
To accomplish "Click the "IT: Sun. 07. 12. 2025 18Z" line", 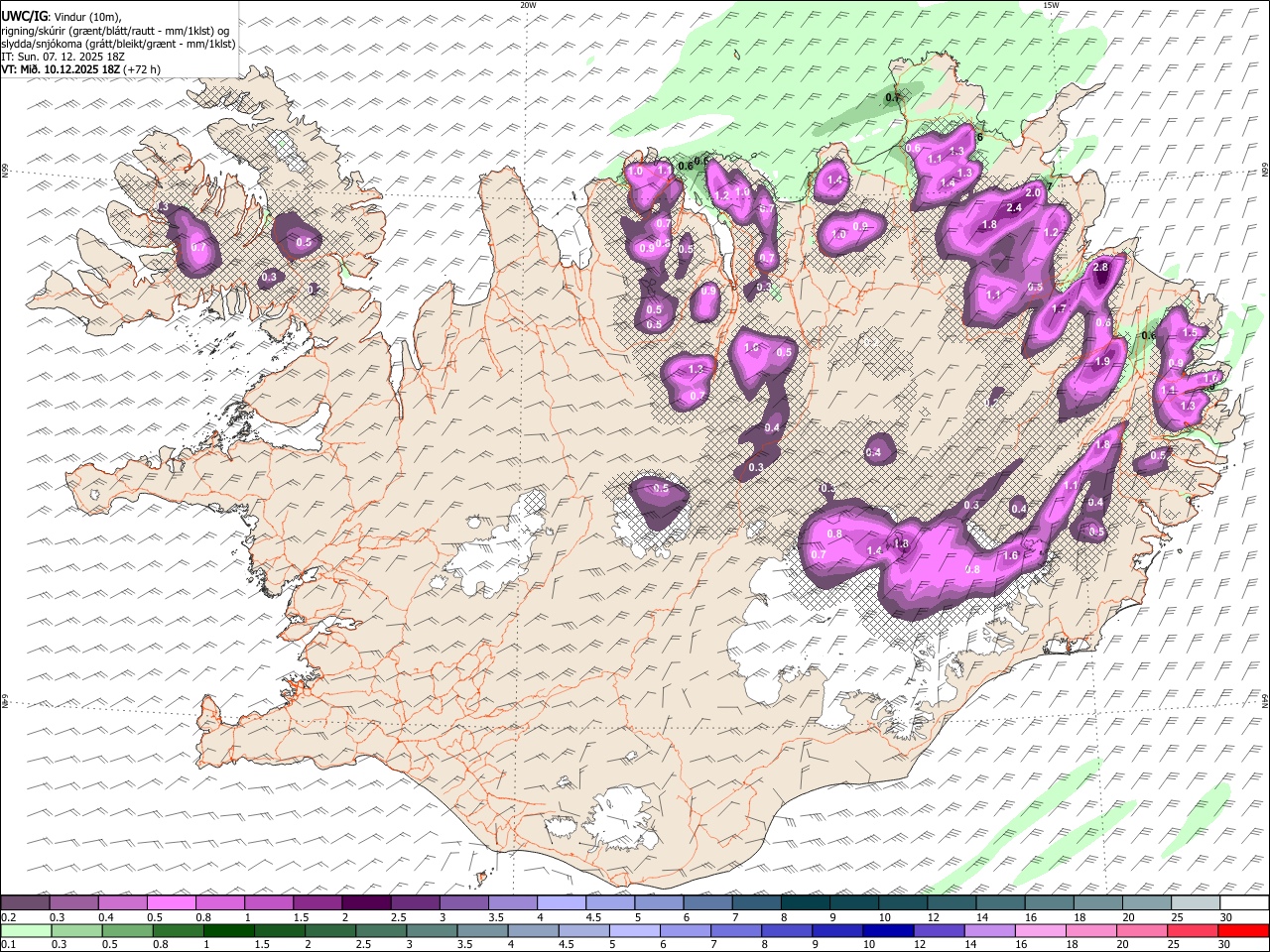I will coord(63,57).
